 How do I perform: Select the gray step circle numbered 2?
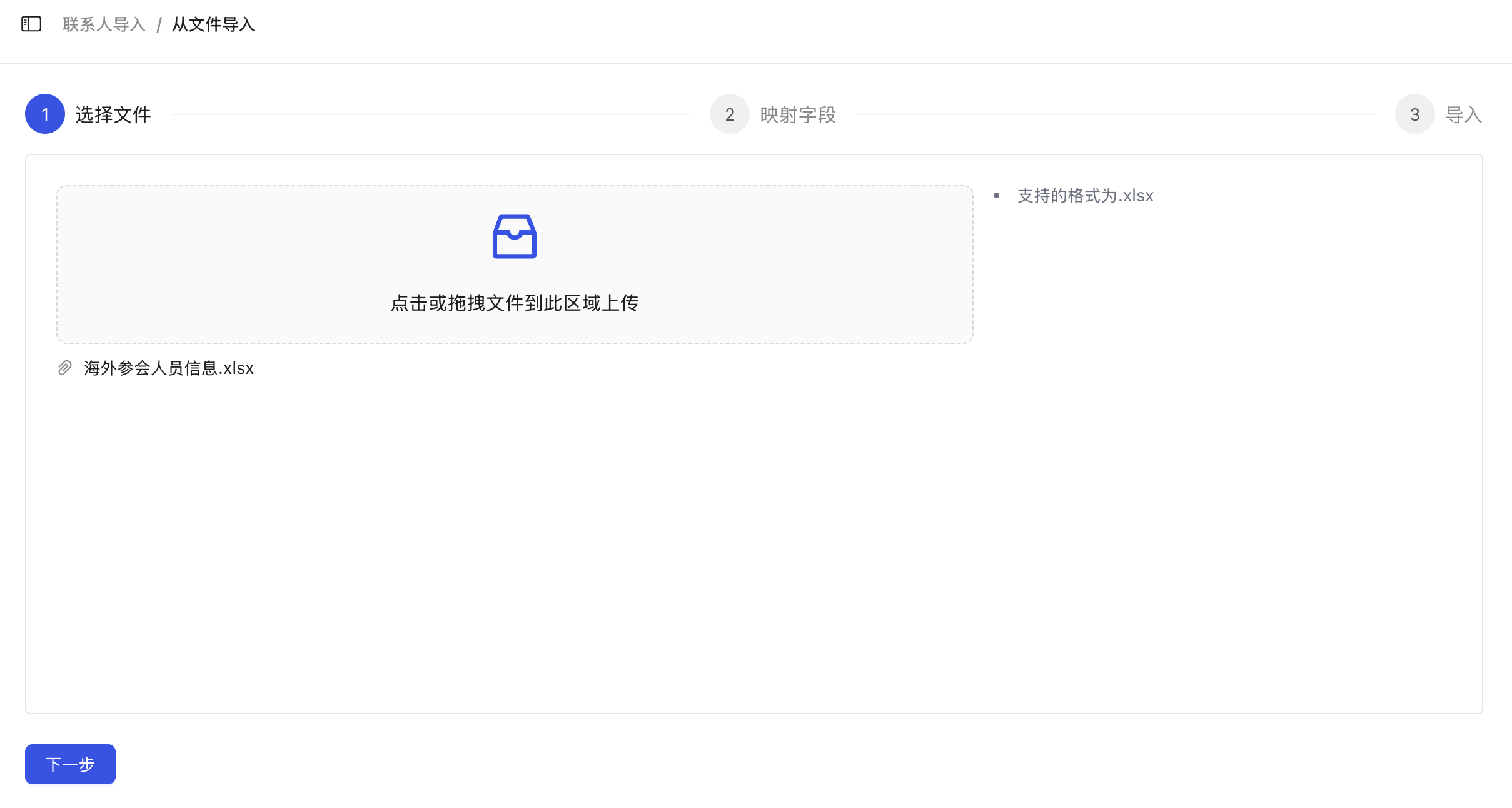728,113
